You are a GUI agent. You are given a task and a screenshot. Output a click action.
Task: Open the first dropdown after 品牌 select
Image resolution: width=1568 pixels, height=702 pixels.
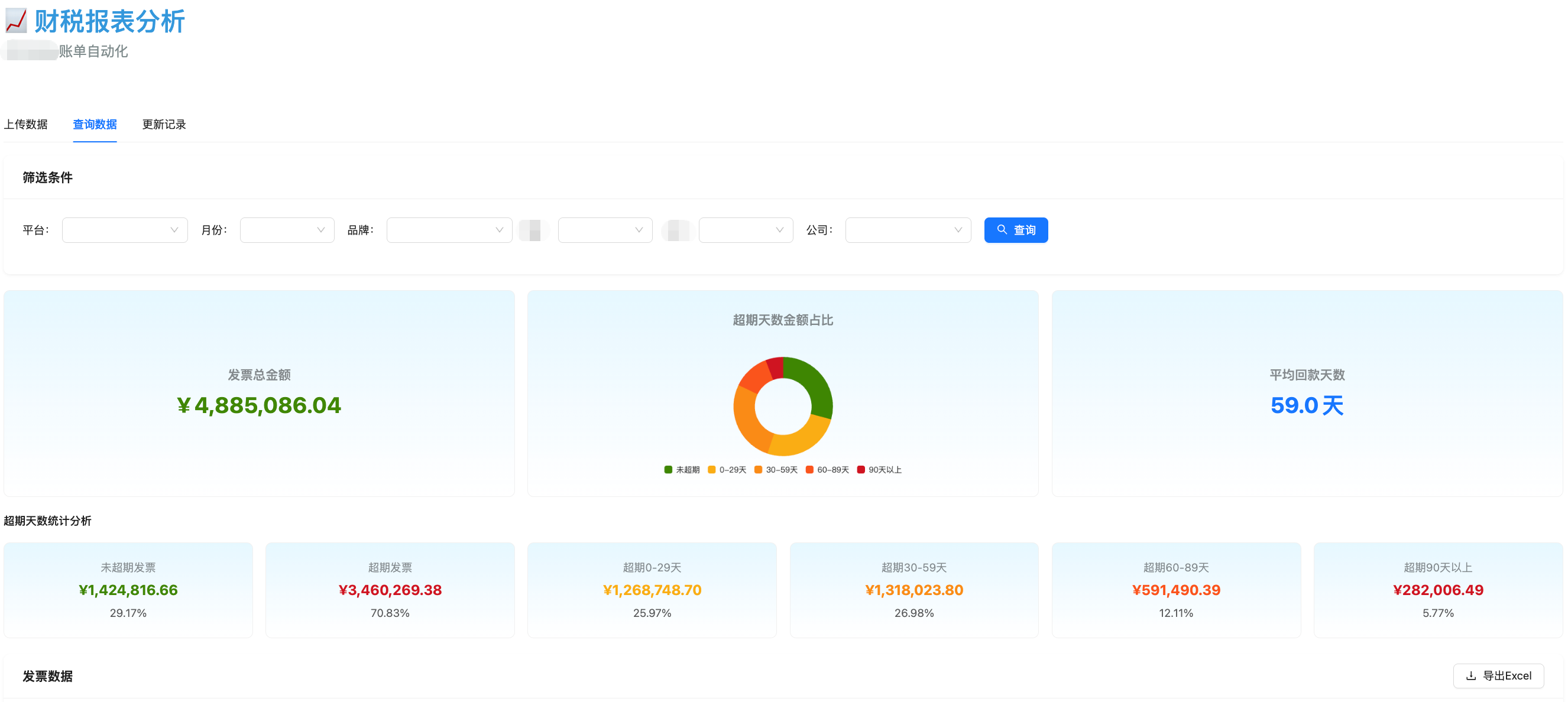coord(605,230)
